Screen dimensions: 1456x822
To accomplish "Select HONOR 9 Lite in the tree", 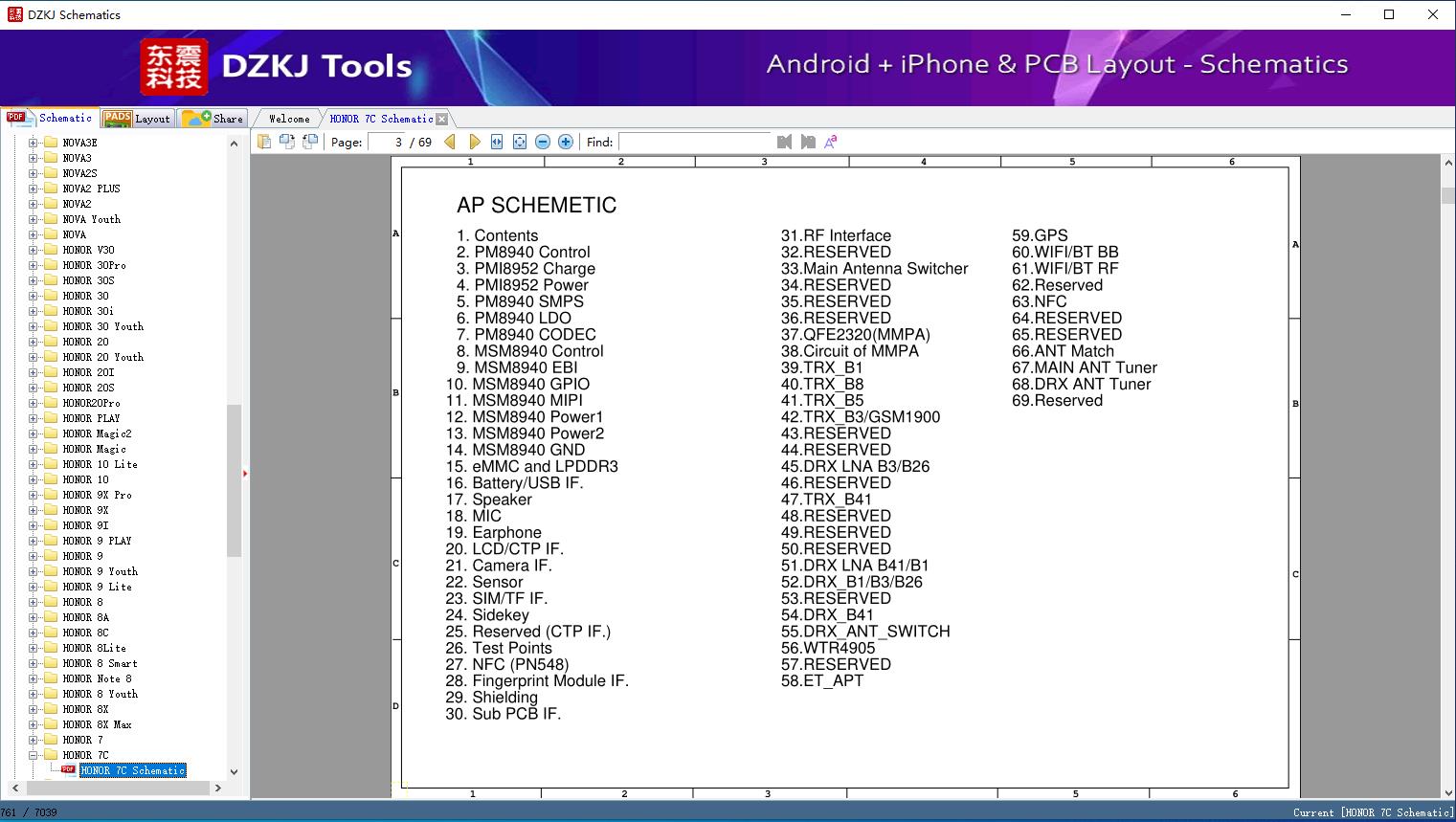I will coord(97,587).
